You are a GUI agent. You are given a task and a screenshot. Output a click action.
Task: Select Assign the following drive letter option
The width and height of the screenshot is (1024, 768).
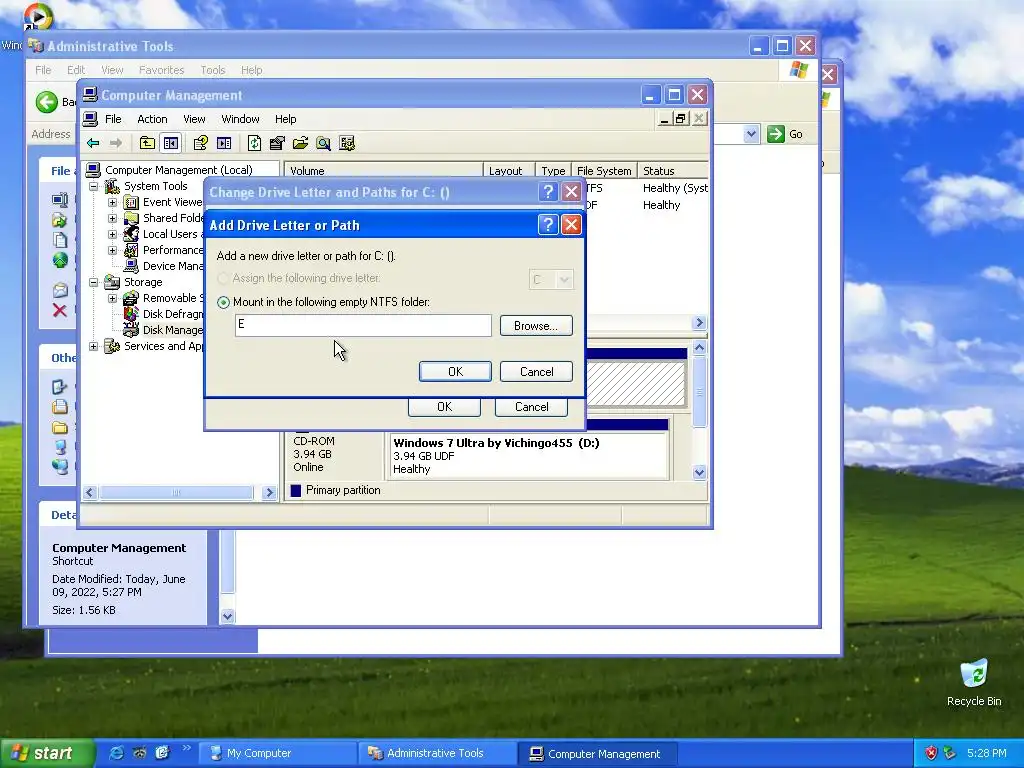[x=224, y=278]
